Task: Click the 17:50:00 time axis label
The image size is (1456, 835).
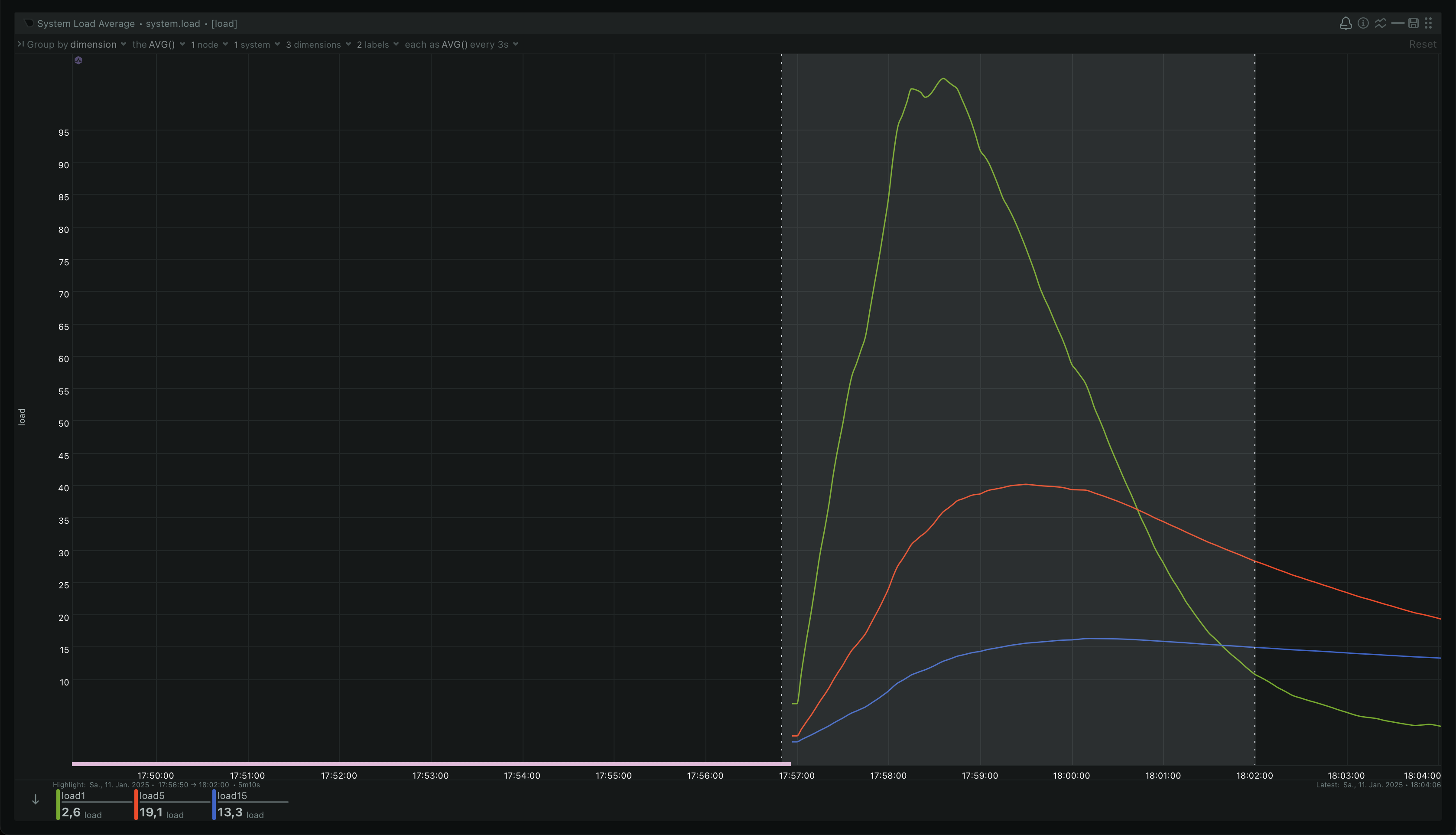Action: click(x=155, y=775)
